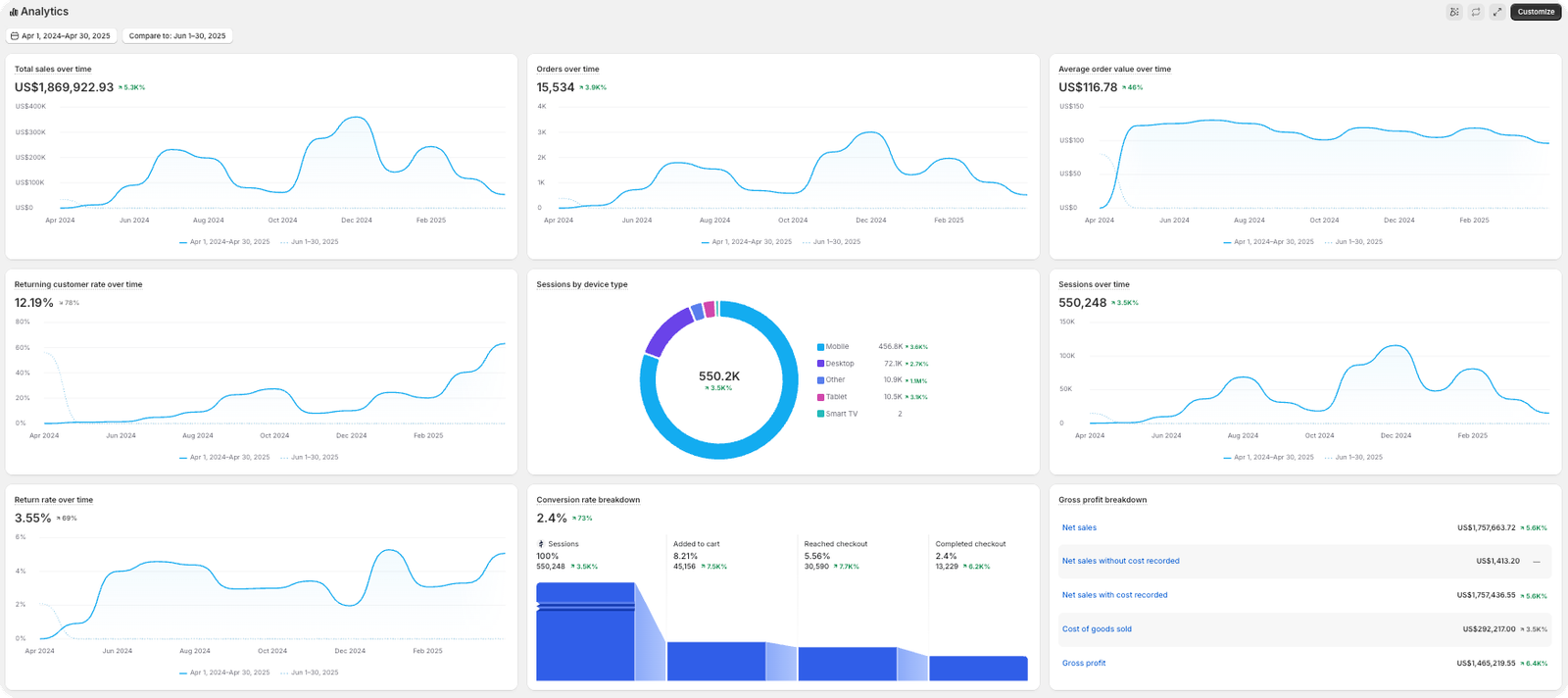Select the Net sales row link
Viewport: 1568px width, 698px height.
tap(1079, 527)
